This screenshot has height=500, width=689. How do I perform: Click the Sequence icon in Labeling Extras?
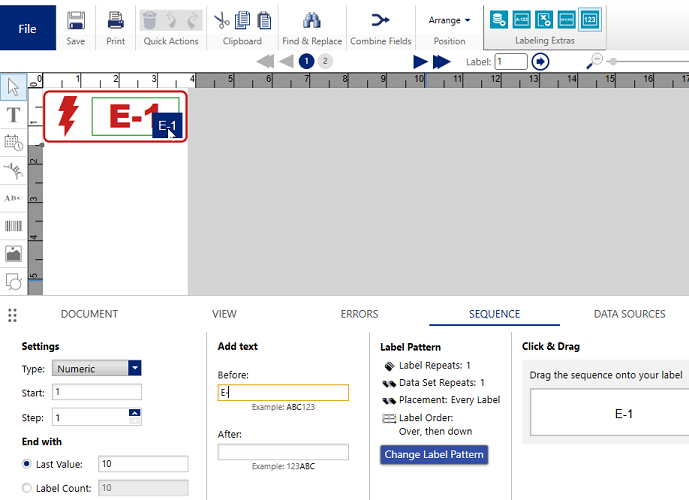coord(590,19)
